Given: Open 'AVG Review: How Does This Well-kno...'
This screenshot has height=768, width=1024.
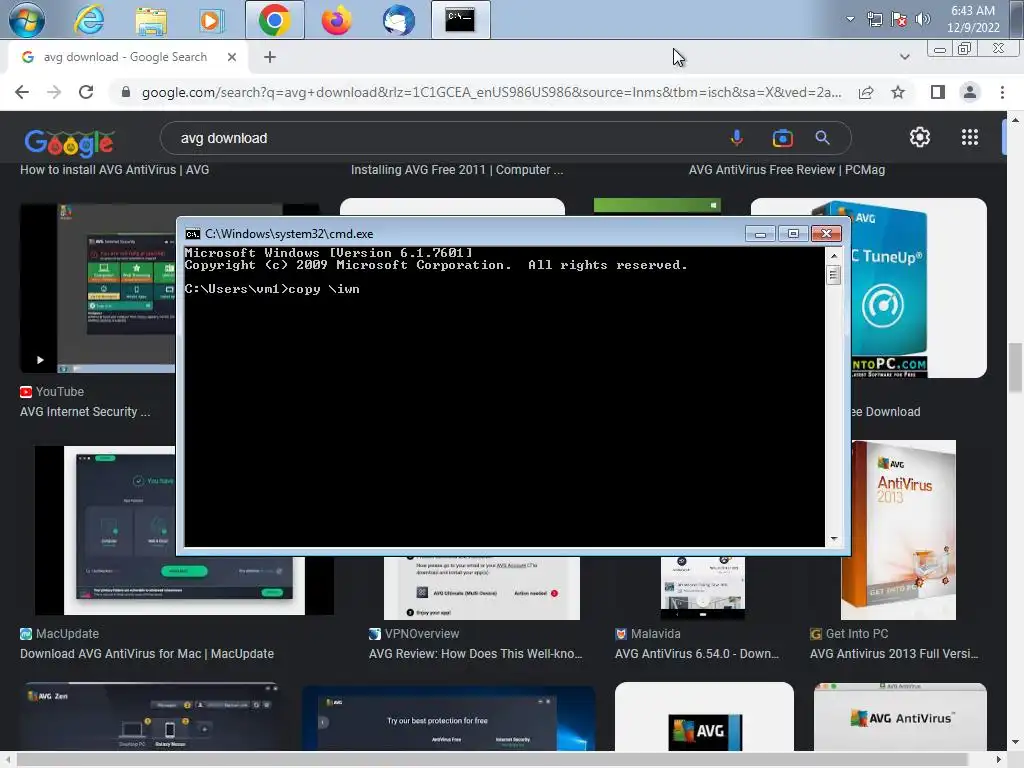Looking at the screenshot, I should pyautogui.click(x=475, y=654).
